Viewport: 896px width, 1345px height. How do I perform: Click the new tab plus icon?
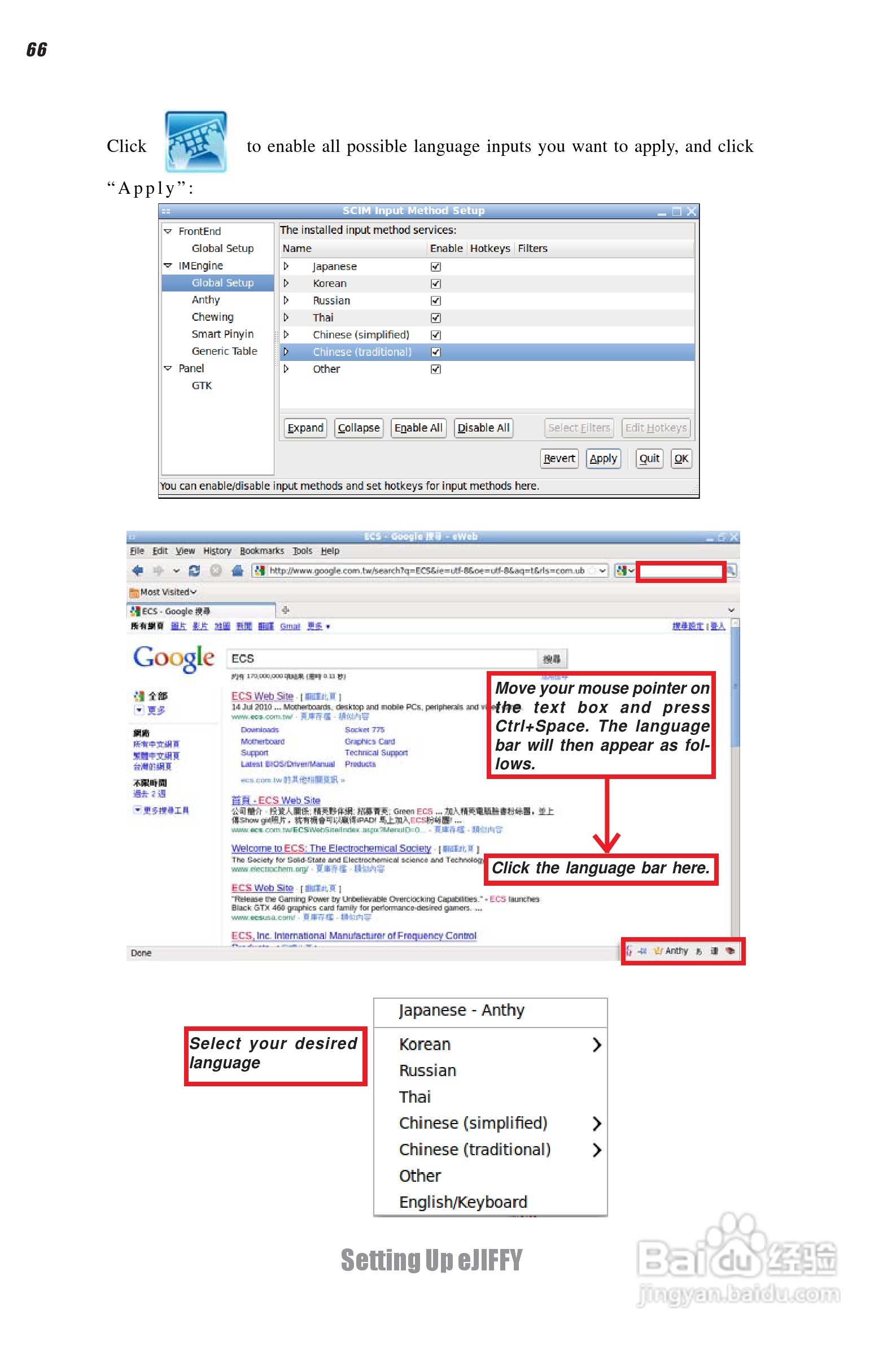pyautogui.click(x=286, y=610)
